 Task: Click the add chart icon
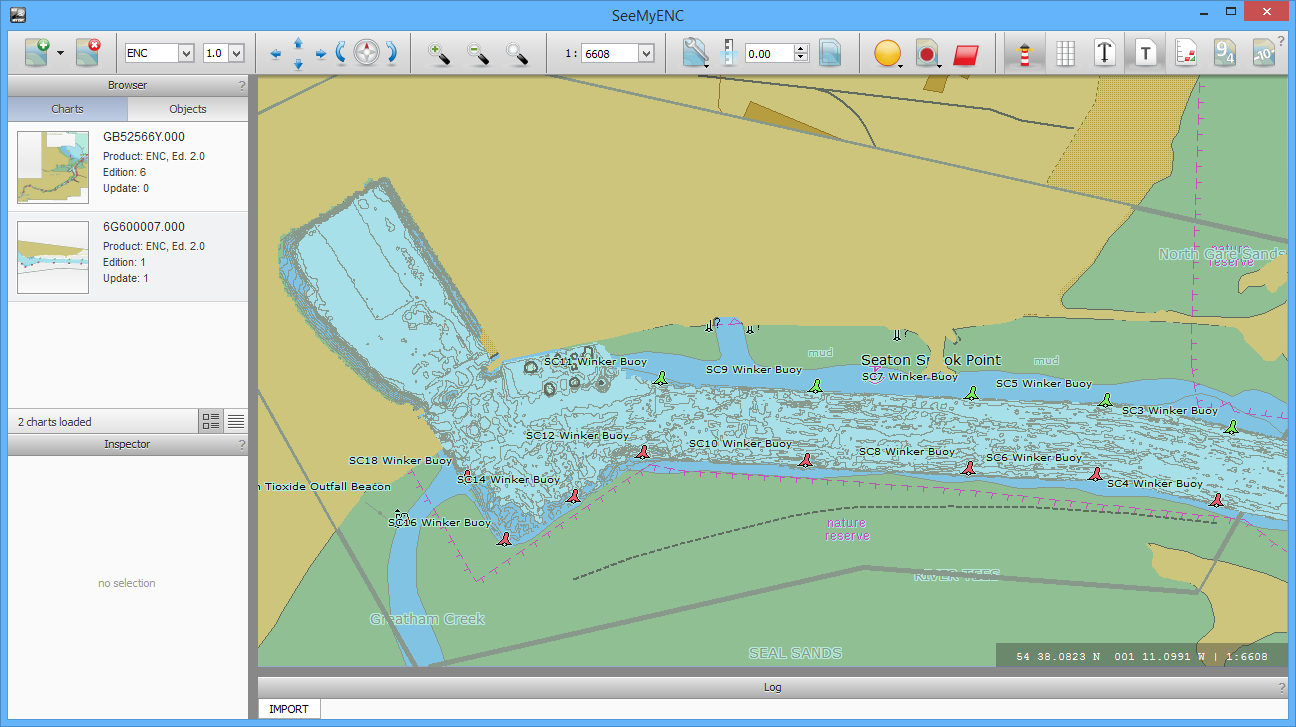[x=38, y=53]
